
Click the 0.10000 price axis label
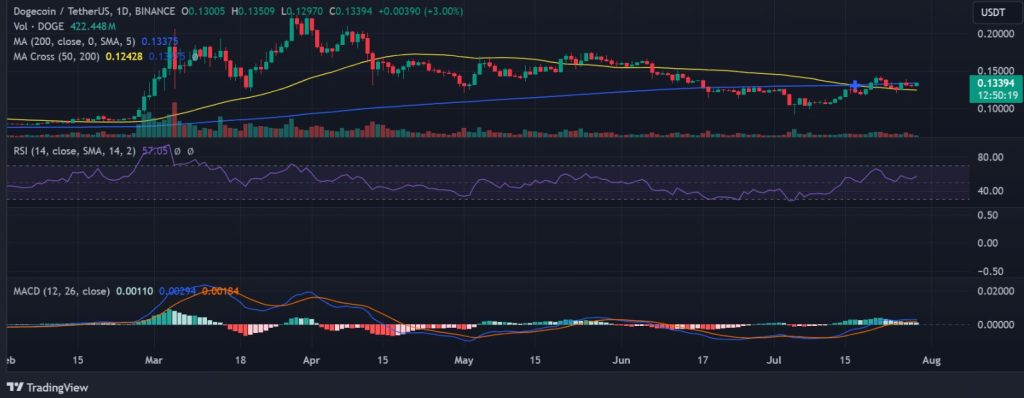coord(995,109)
